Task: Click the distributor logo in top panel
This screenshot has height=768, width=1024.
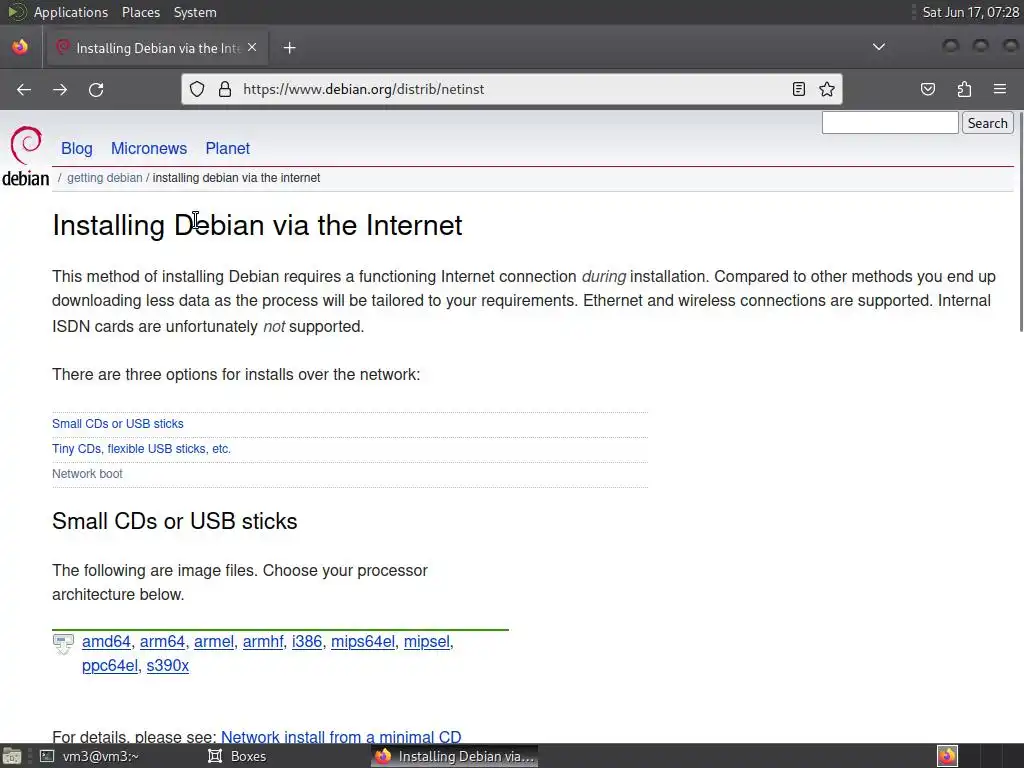Action: [17, 12]
